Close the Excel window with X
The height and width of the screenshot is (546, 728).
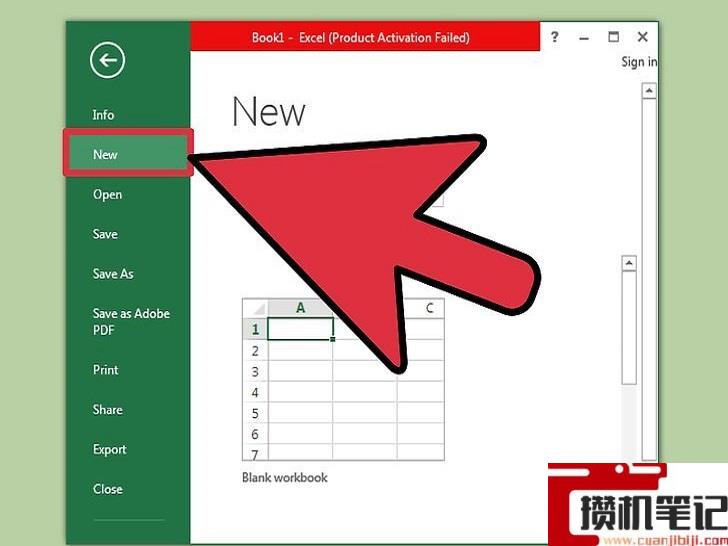(643, 37)
